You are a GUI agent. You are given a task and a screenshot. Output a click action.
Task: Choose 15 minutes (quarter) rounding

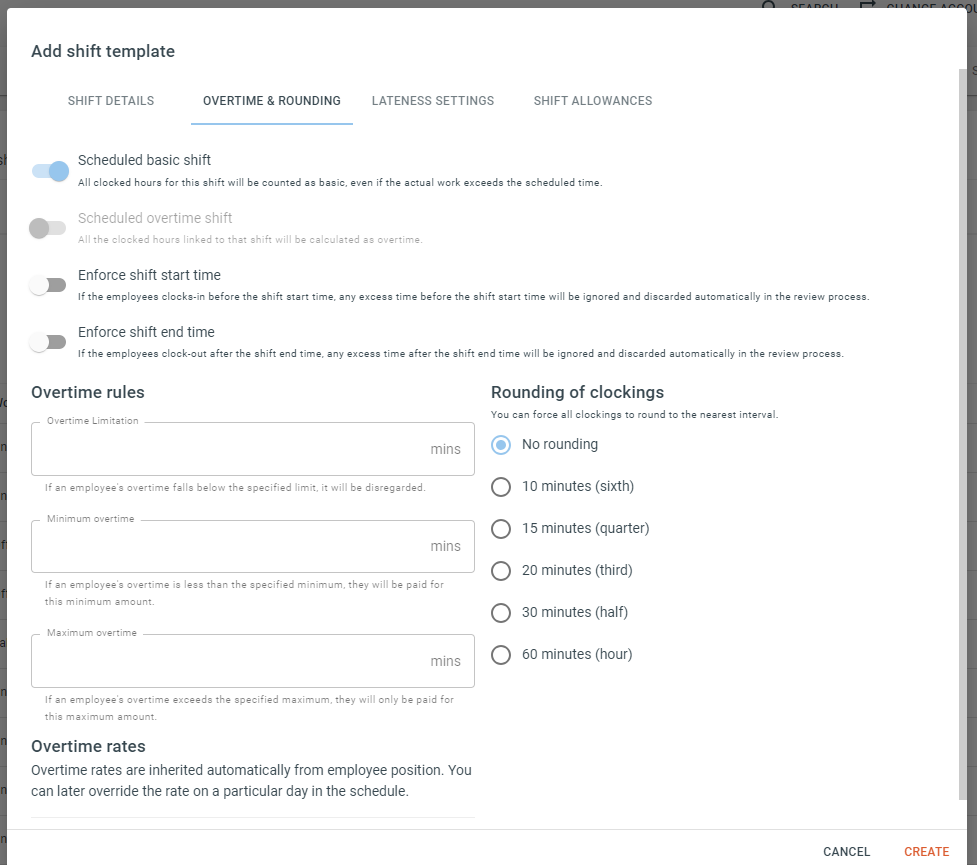pyautogui.click(x=501, y=528)
